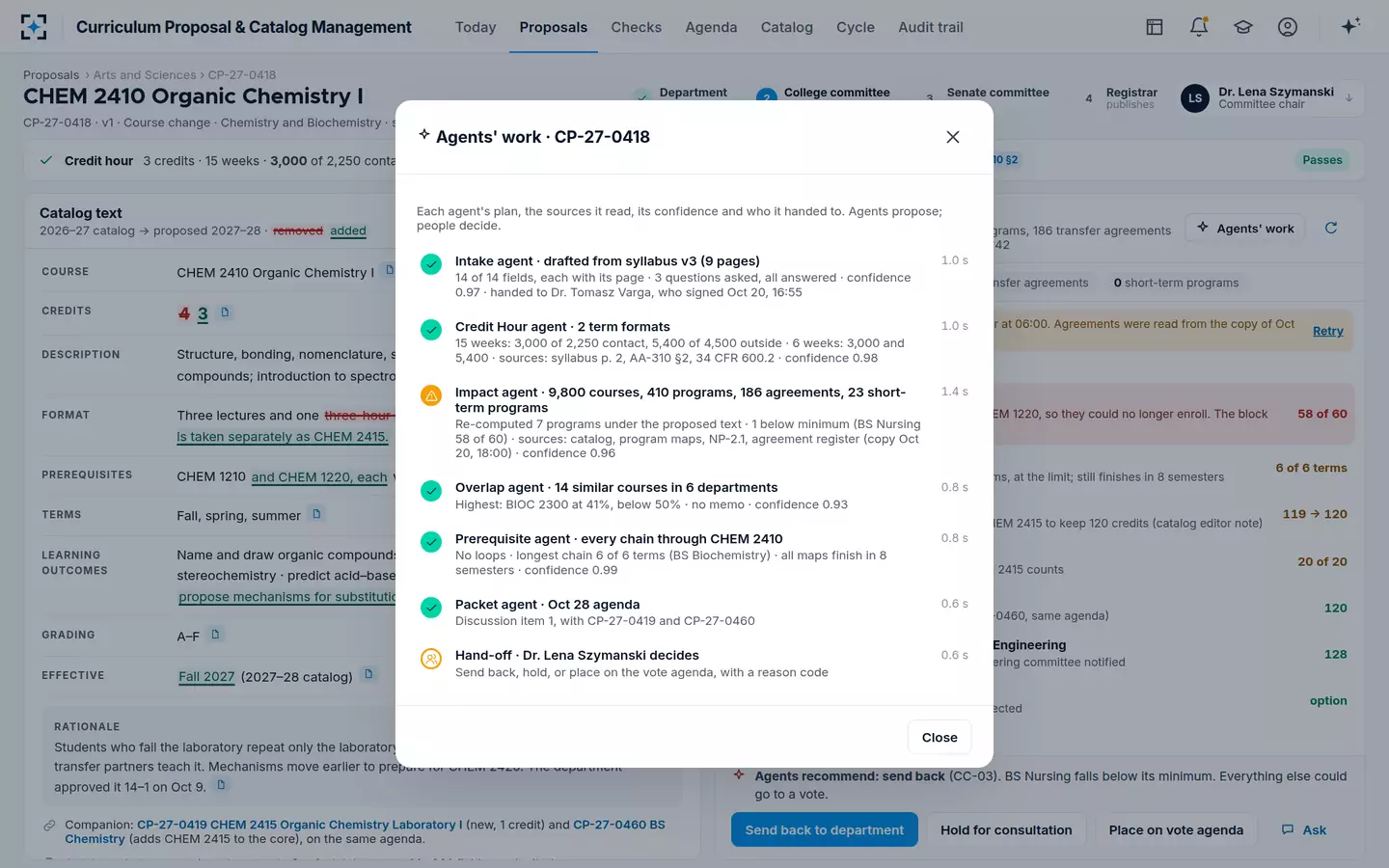Screen dimensions: 1389x868
Task: Click check icon for Packet agent
Action: [x=431, y=608]
